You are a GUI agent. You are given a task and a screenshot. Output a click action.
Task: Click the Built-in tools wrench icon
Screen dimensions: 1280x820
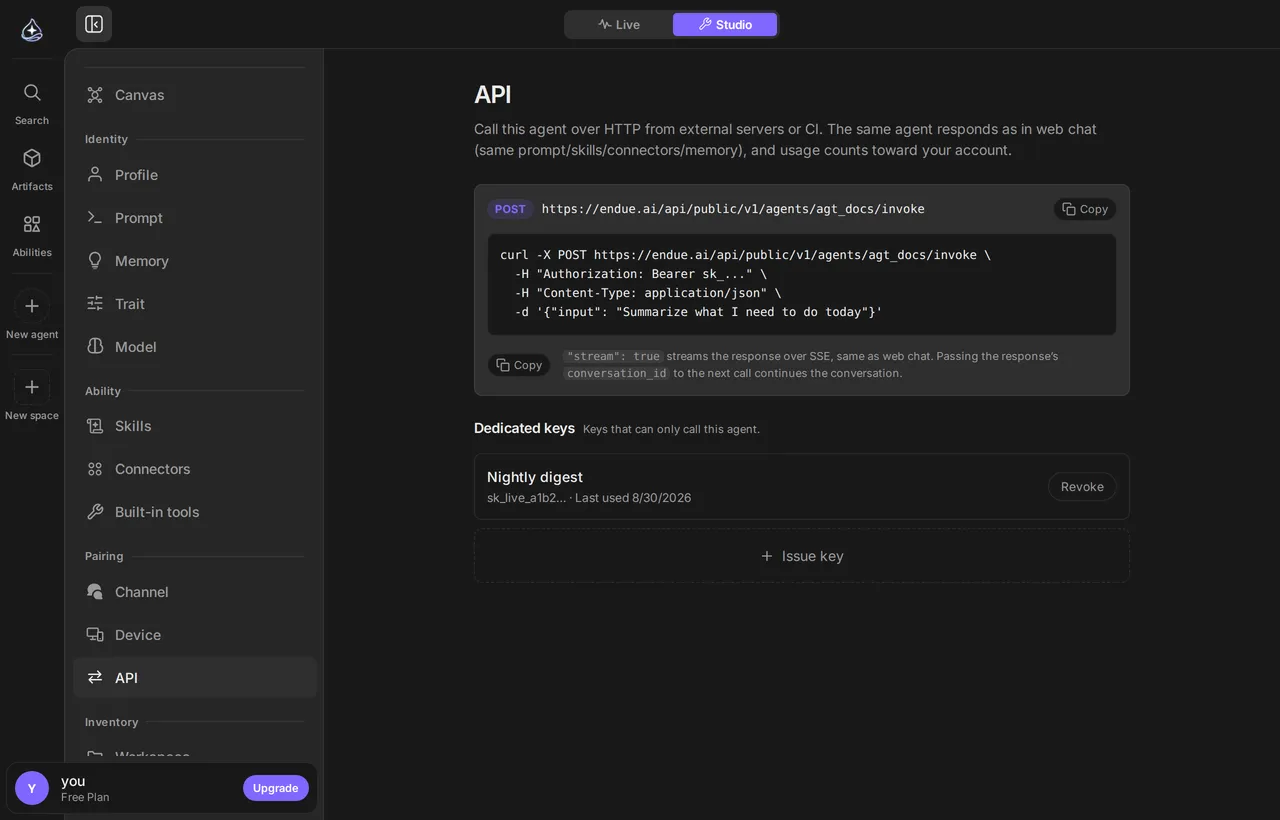click(x=95, y=512)
